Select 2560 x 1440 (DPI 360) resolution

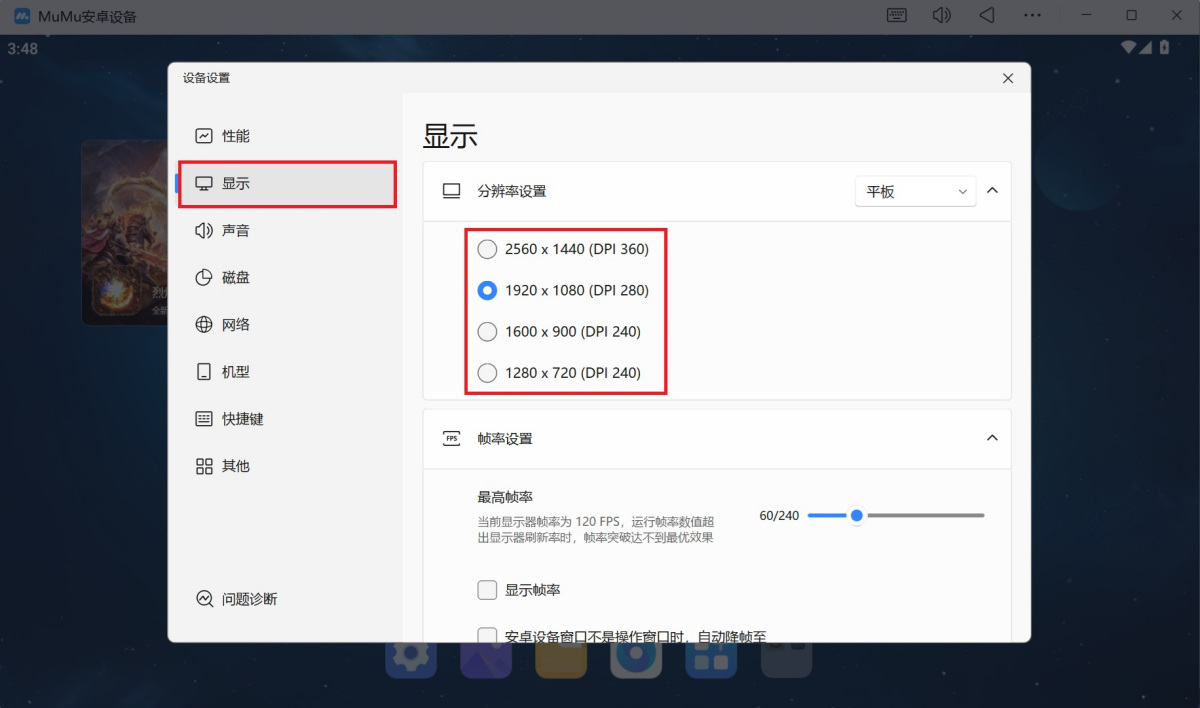pyautogui.click(x=487, y=249)
